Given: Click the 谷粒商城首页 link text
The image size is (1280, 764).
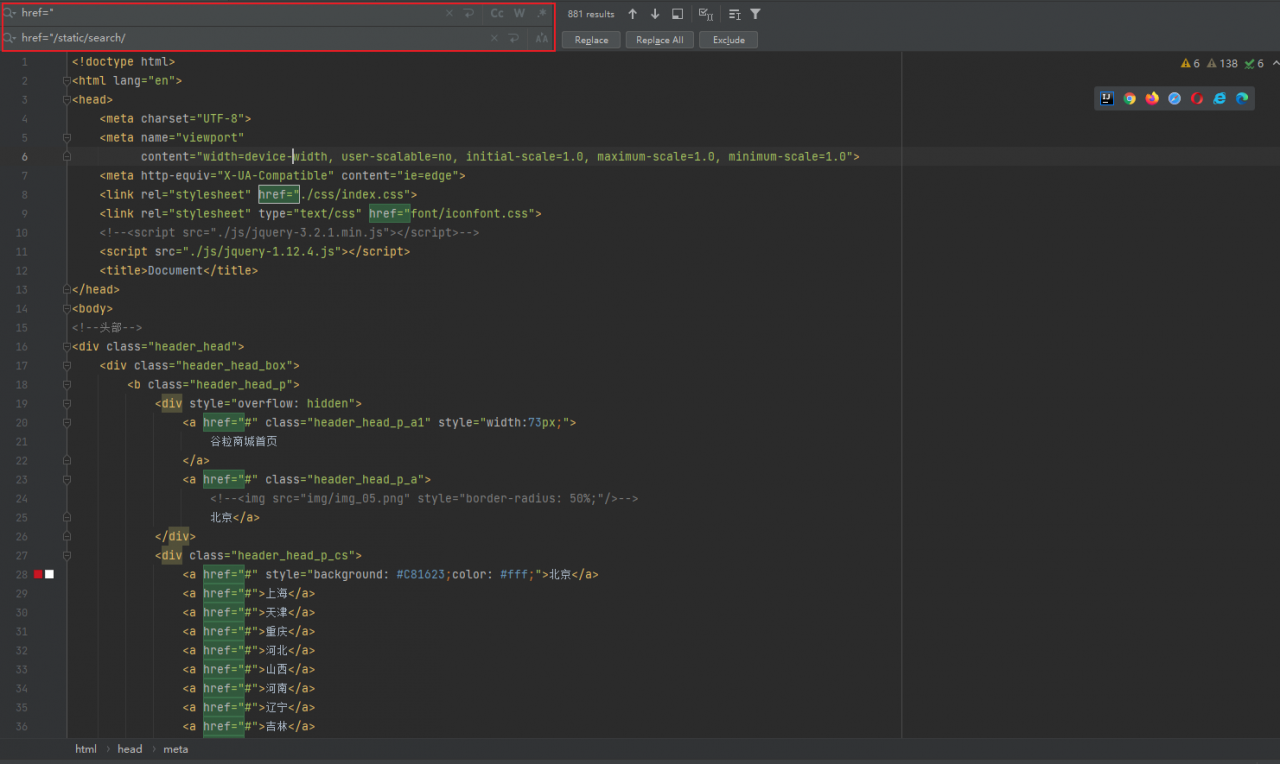Looking at the screenshot, I should (244, 442).
